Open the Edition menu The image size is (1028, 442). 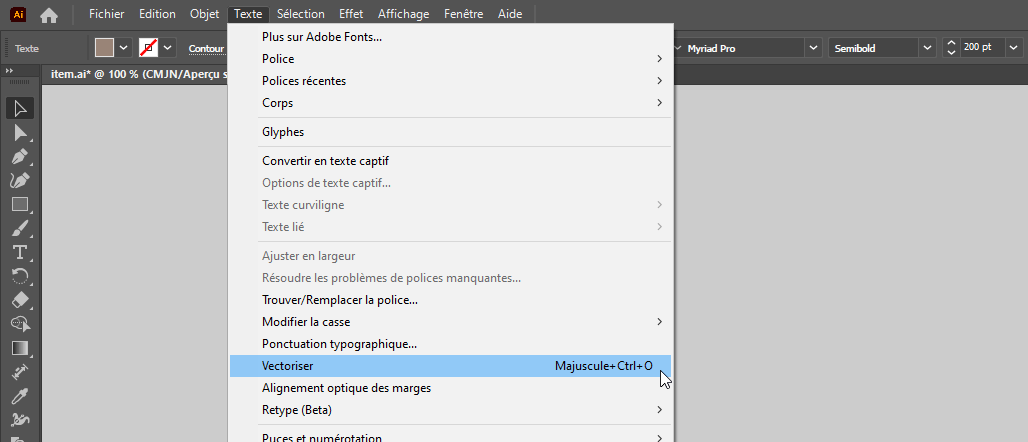[157, 14]
